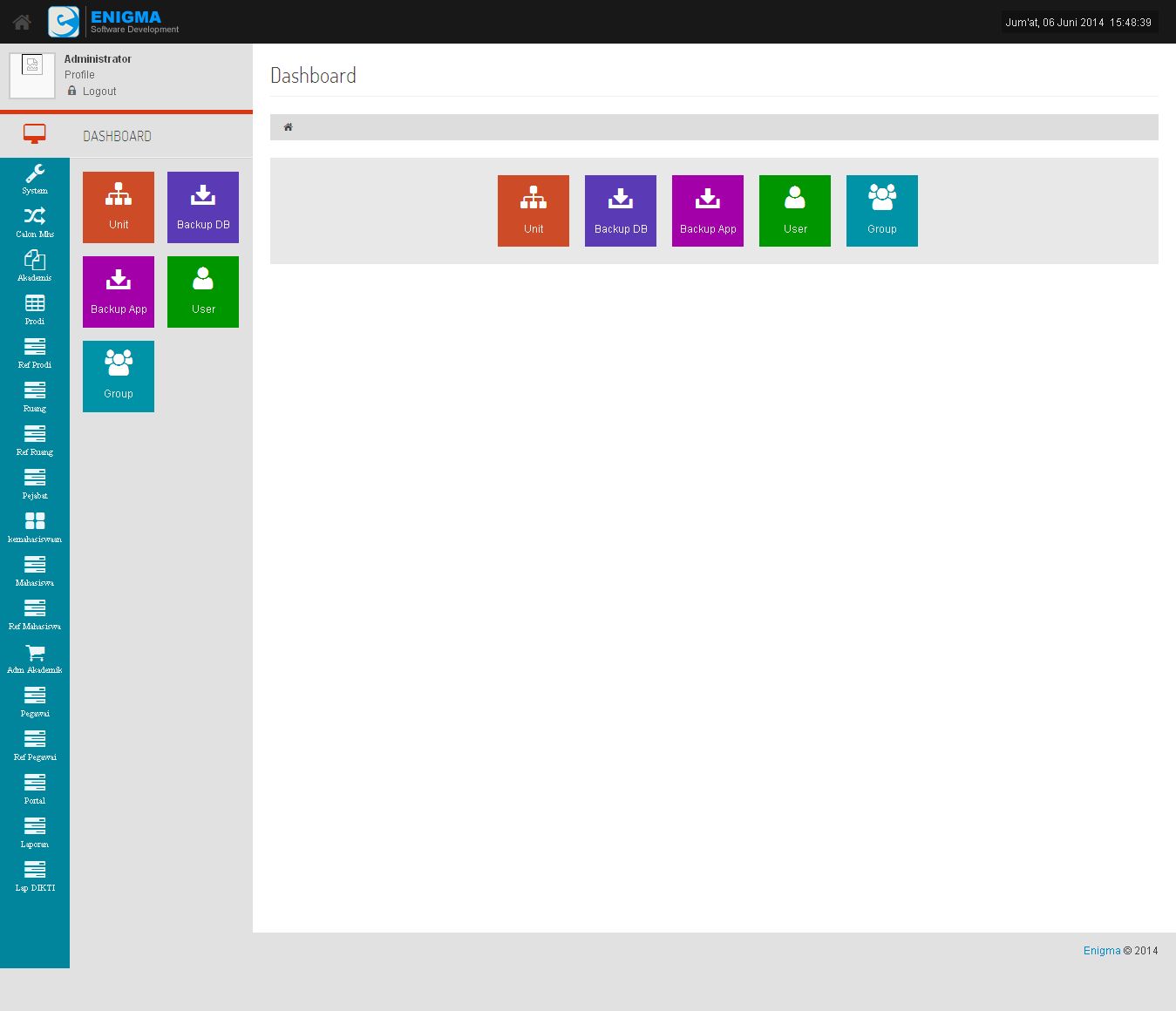Select Backup App tile in left submenu
The height and width of the screenshot is (1011, 1176).
point(119,292)
